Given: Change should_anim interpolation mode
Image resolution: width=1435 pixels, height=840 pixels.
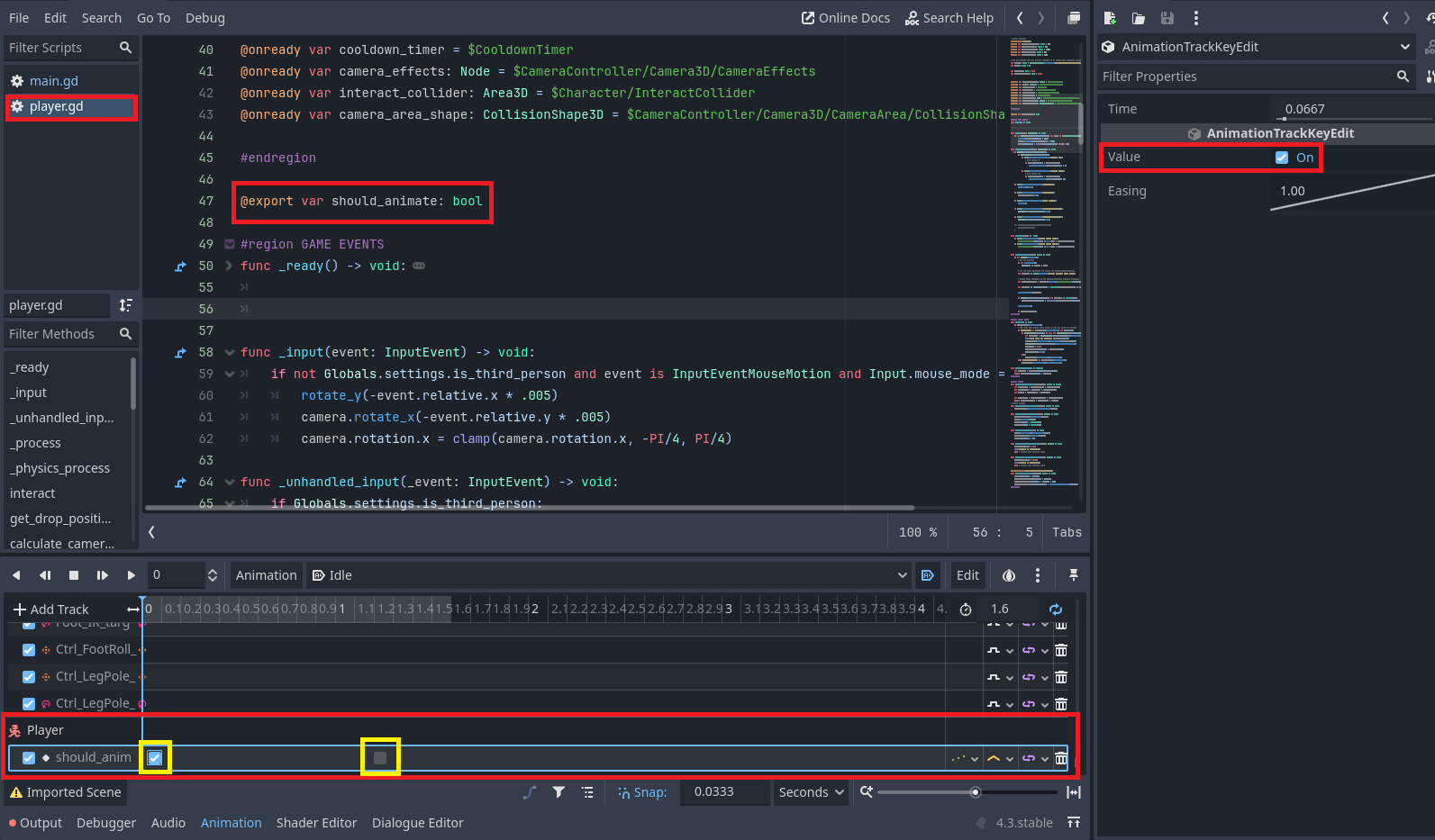Looking at the screenshot, I should [x=1000, y=758].
